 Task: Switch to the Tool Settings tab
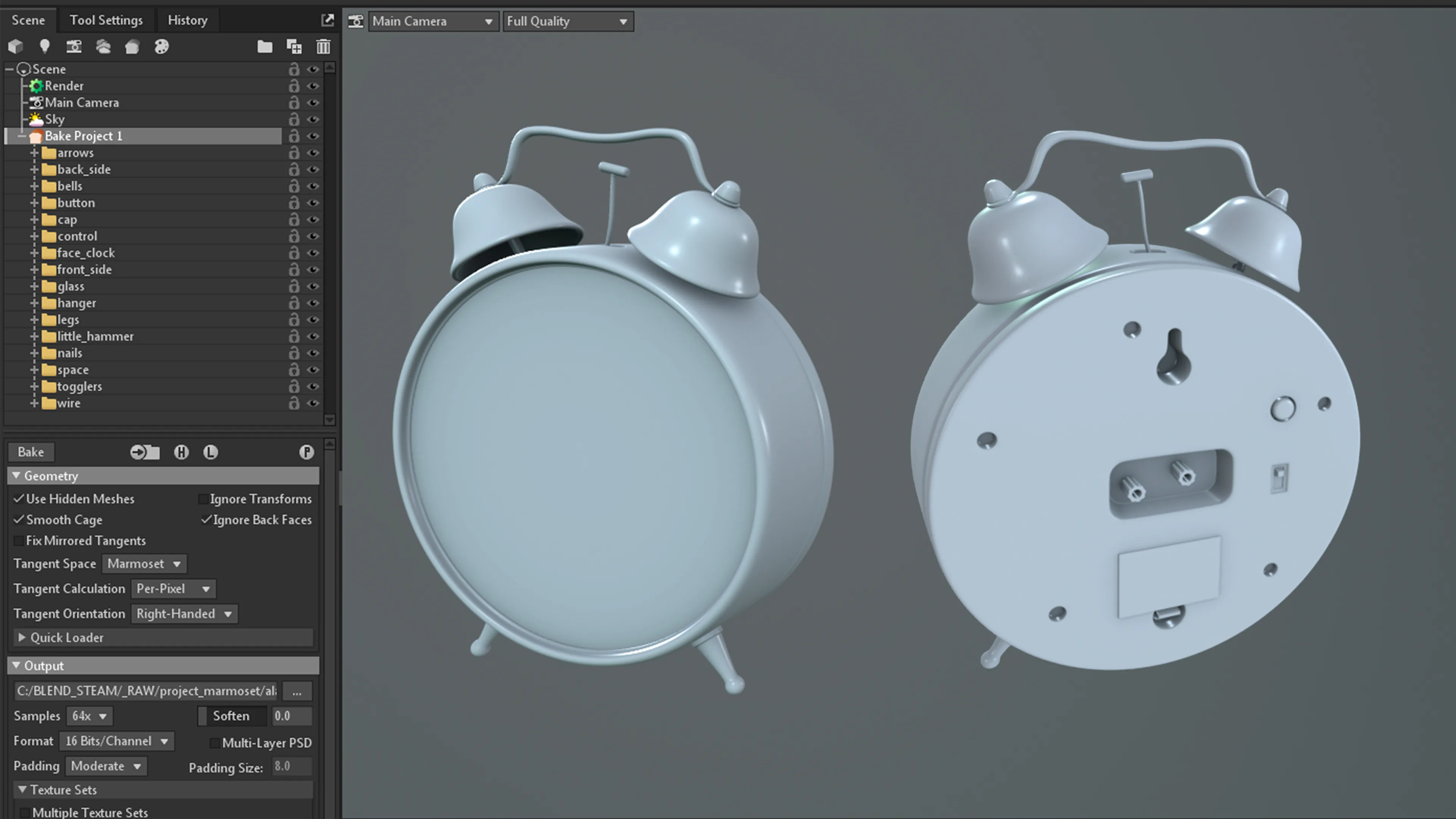[x=106, y=20]
